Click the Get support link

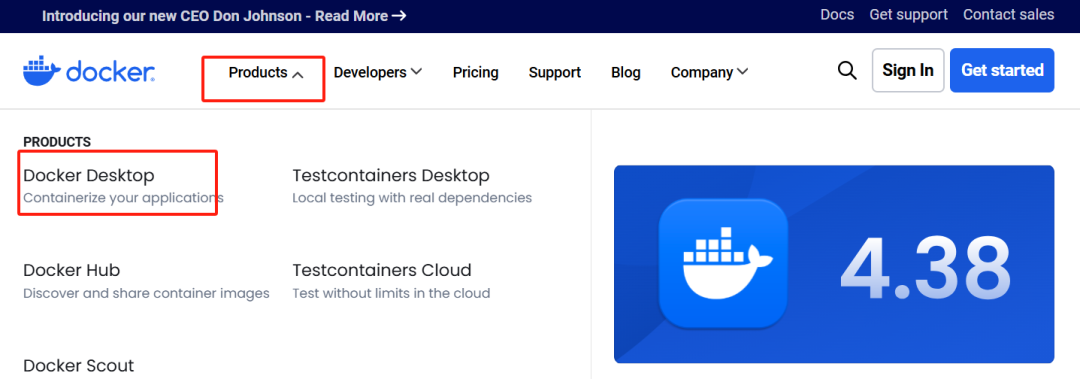tap(908, 14)
